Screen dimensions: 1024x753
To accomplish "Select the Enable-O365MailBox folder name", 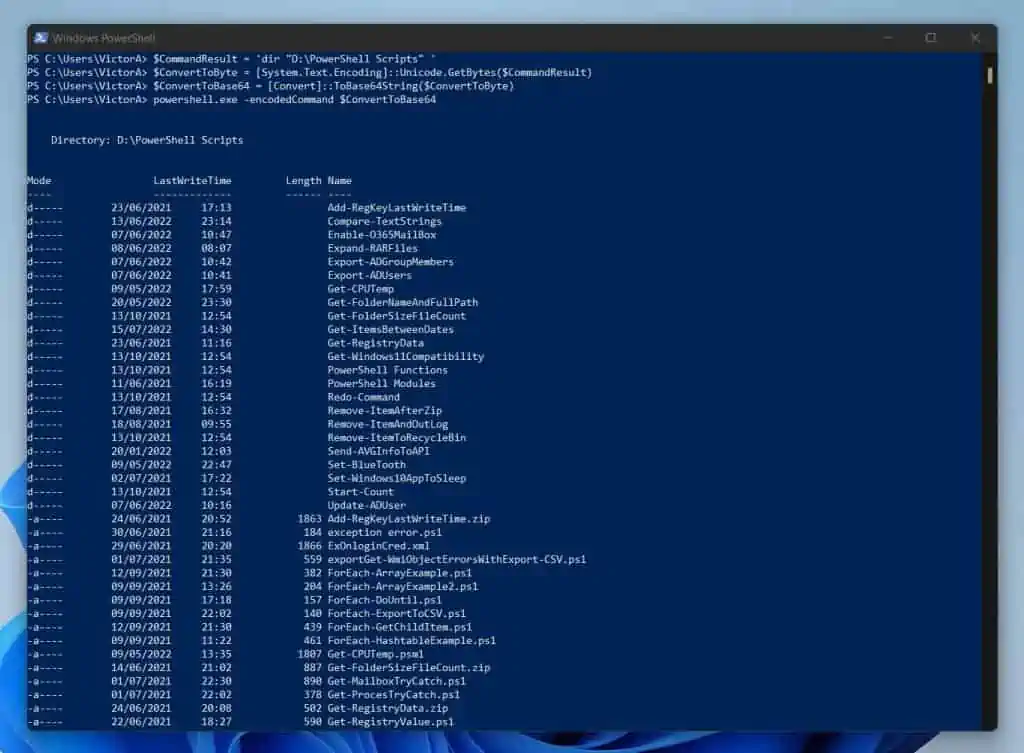I will pos(381,234).
